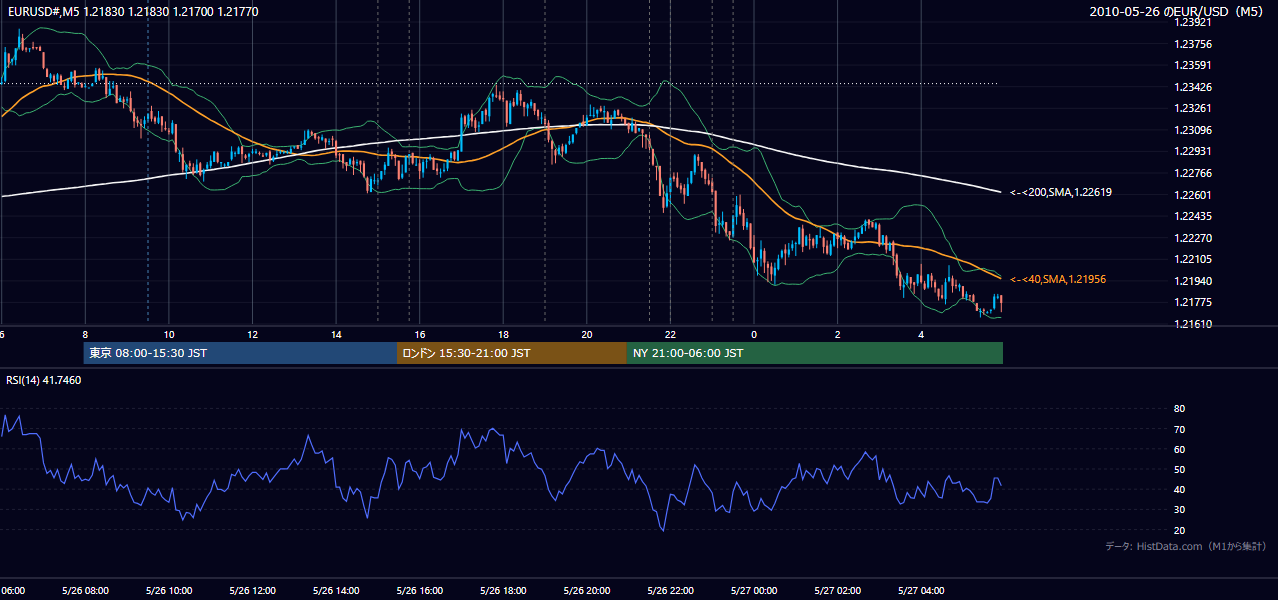
Task: Click price axis value 1.23591
Action: (1193, 65)
